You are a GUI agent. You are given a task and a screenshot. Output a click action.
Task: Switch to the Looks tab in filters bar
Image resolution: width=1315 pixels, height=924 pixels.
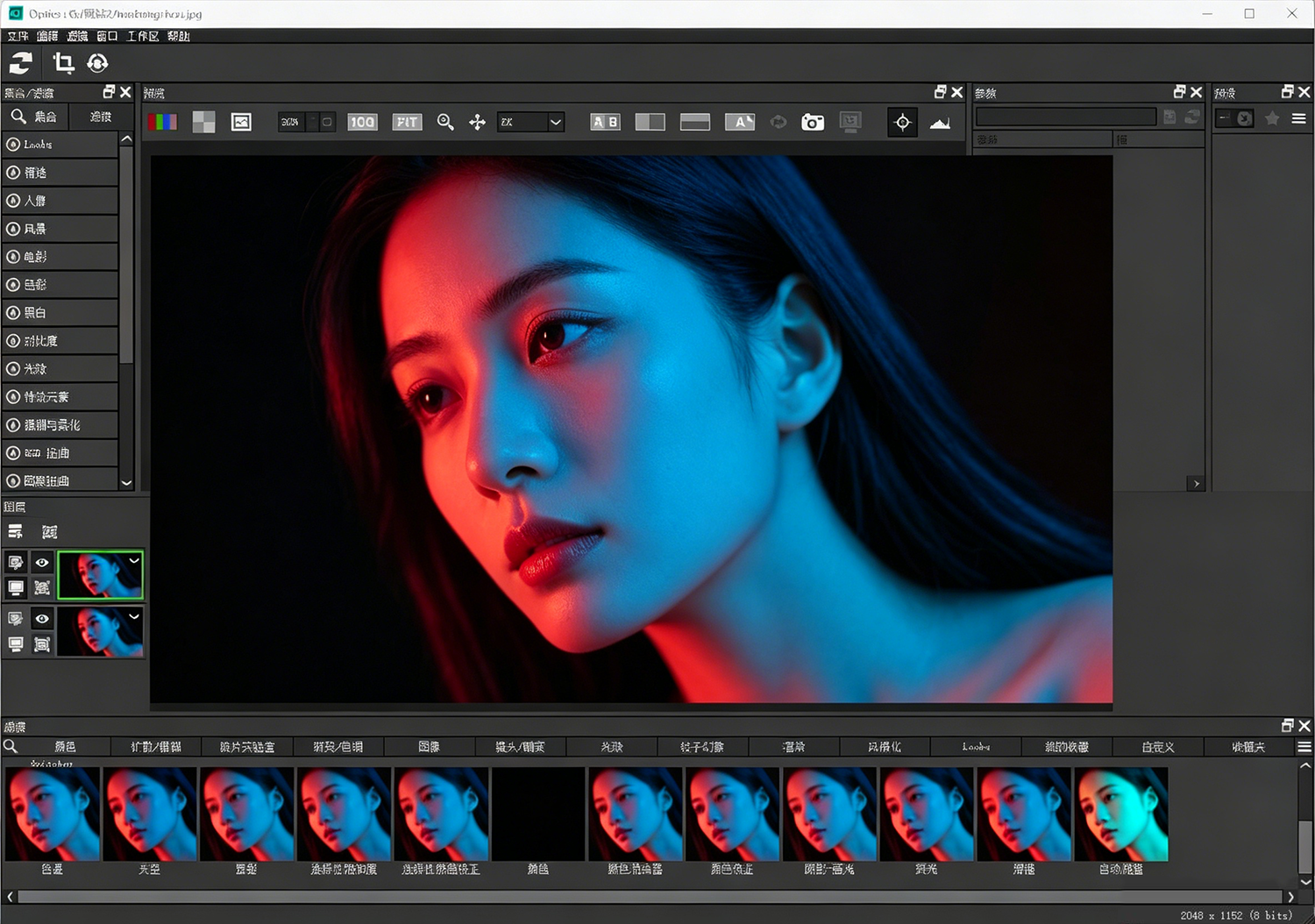(976, 747)
